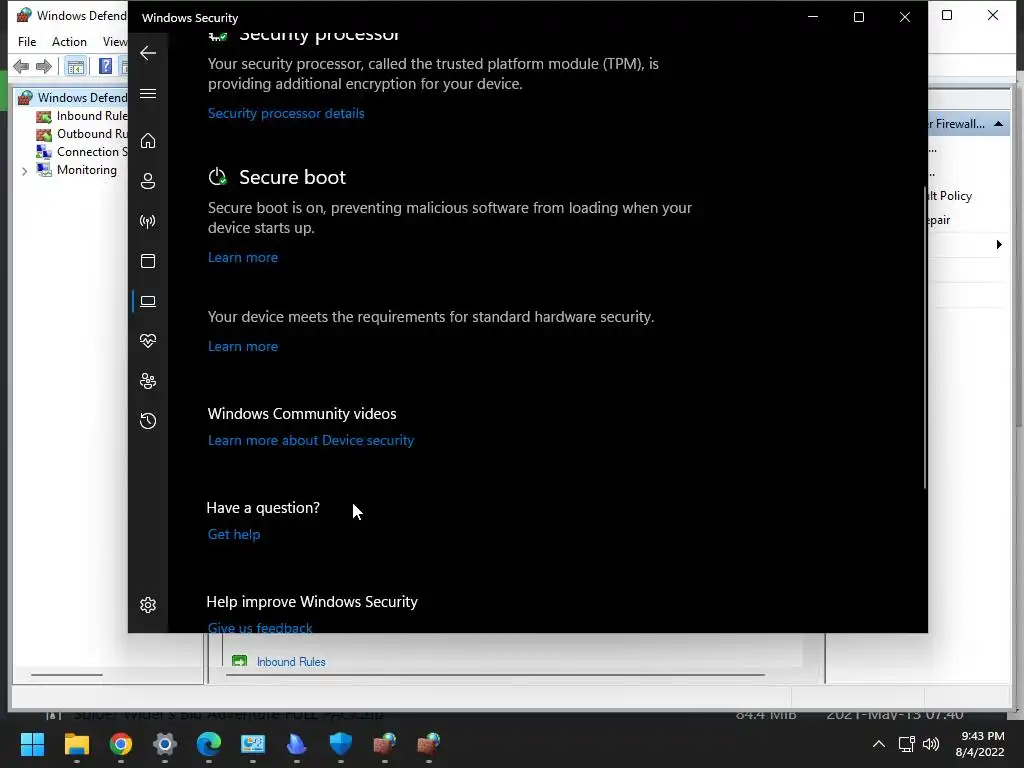Image resolution: width=1024 pixels, height=768 pixels.
Task: Open Settings gear app from the taskbar
Action: 165,744
